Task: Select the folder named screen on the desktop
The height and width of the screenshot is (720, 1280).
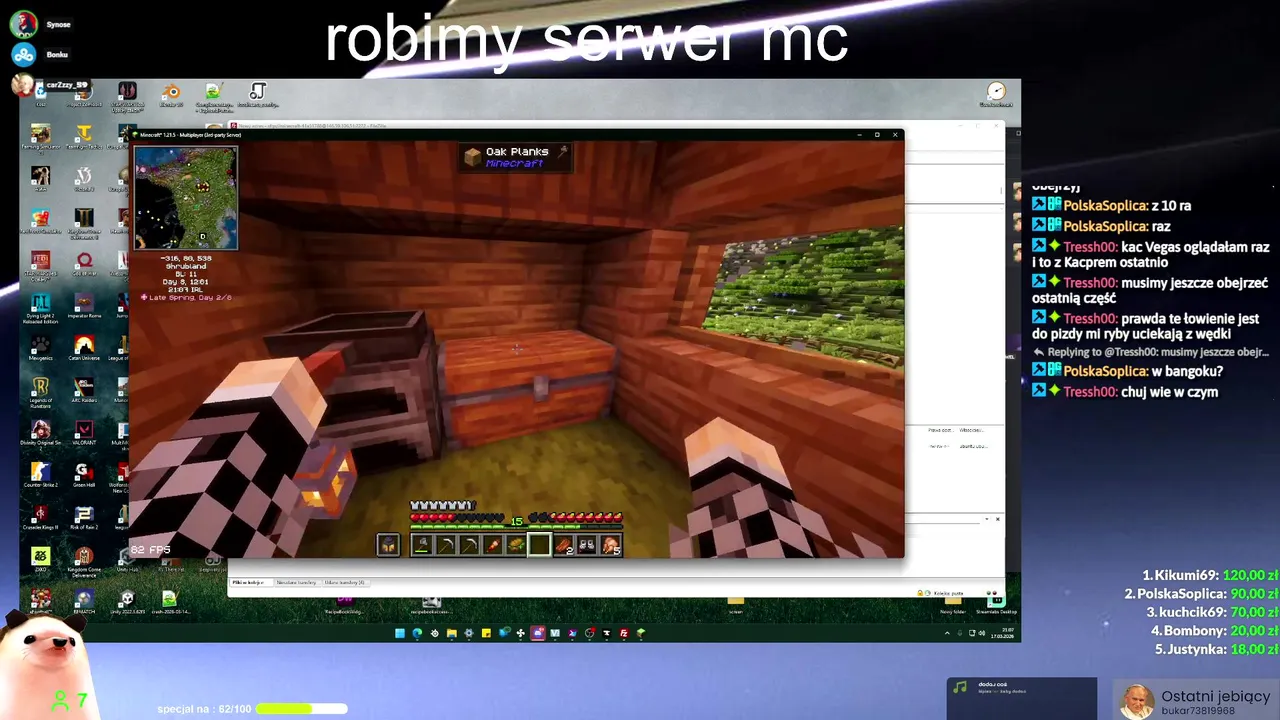Action: [x=735, y=603]
